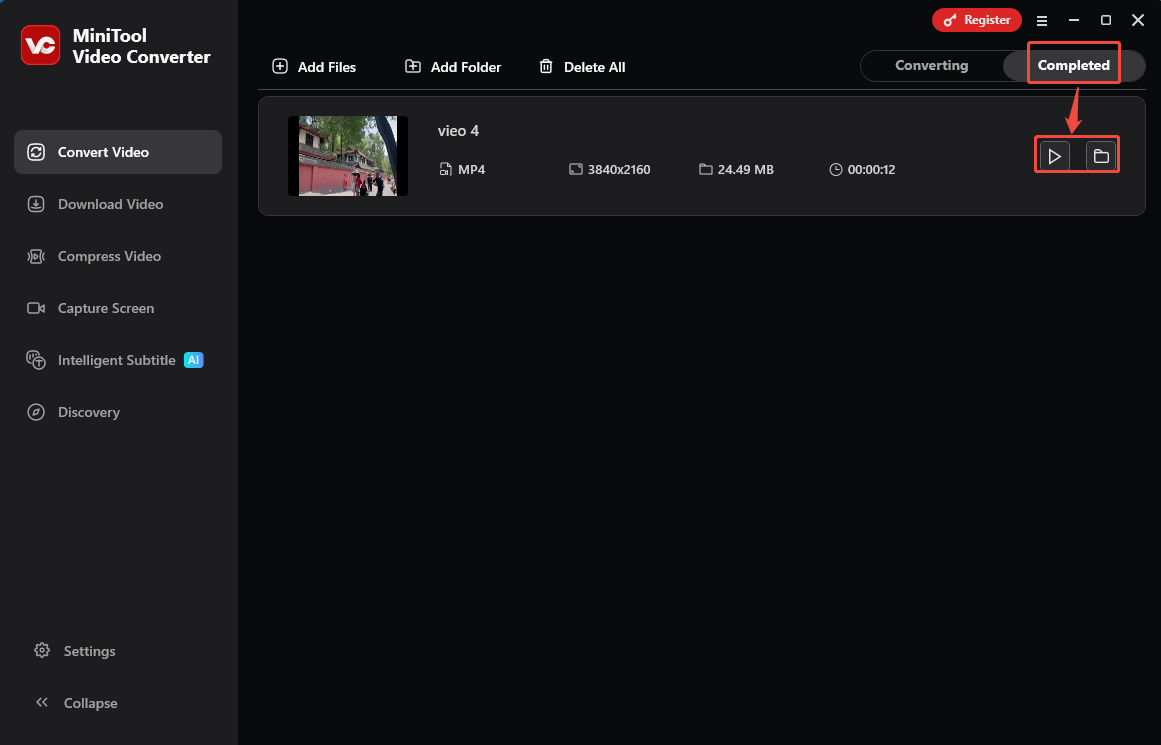Click the hamburger menu icon
Image resolution: width=1161 pixels, height=745 pixels.
pyautogui.click(x=1042, y=20)
